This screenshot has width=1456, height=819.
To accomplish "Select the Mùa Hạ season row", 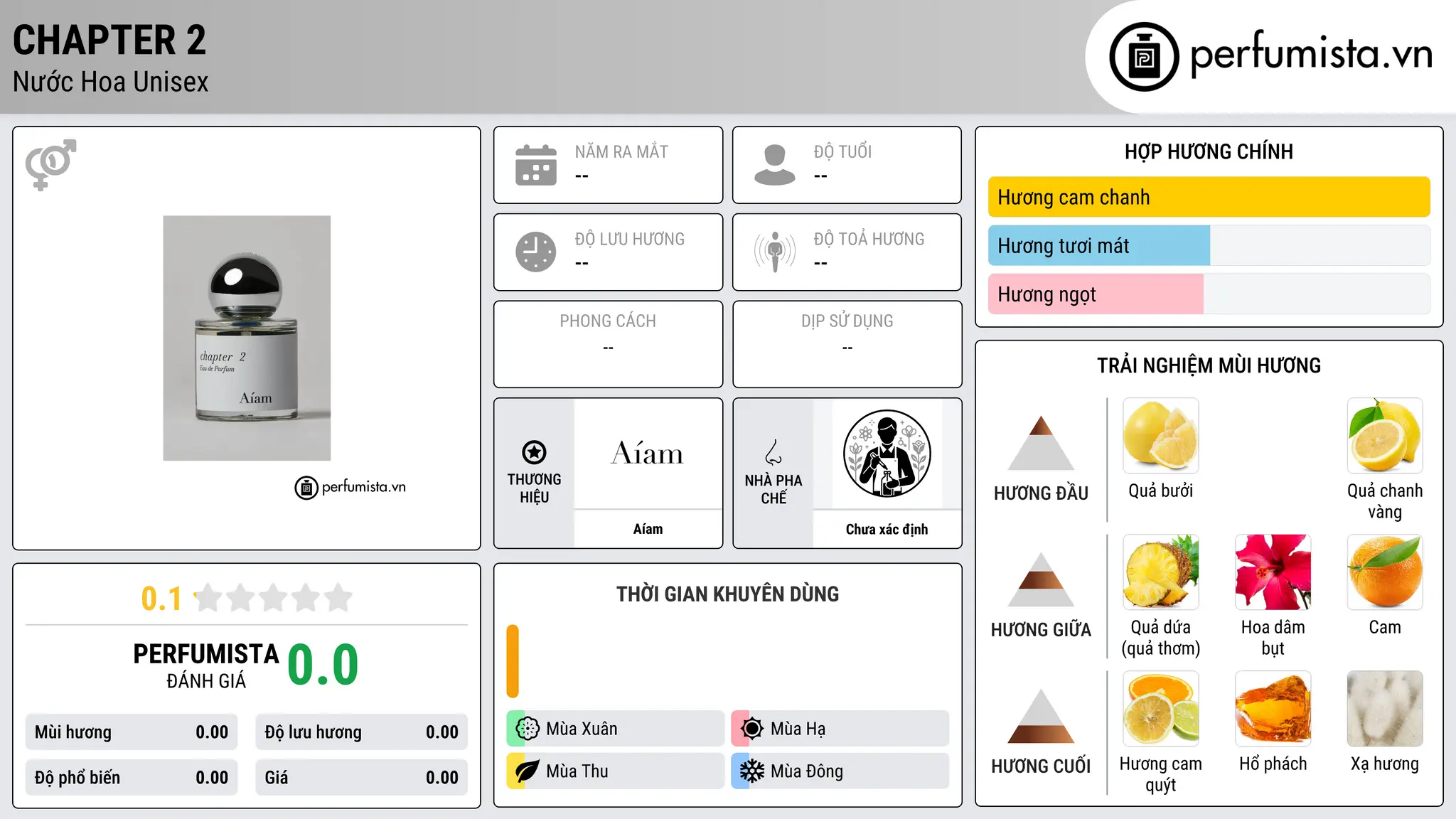I will tap(840, 729).
